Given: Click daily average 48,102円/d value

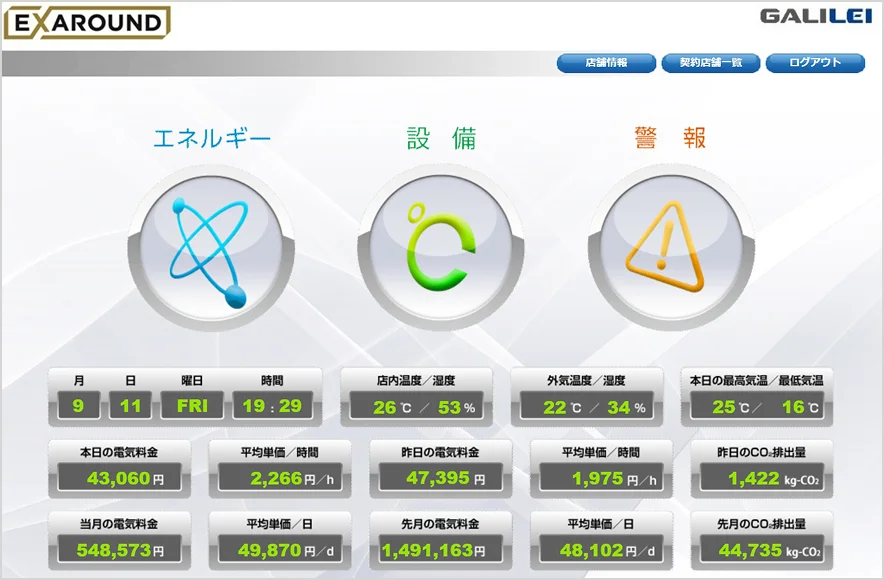Looking at the screenshot, I should (x=602, y=550).
